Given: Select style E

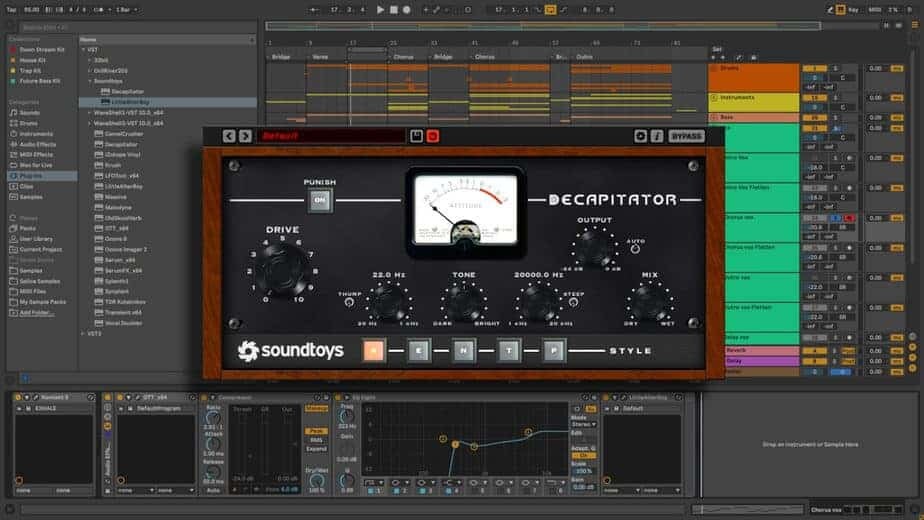Looking at the screenshot, I should coord(419,351).
